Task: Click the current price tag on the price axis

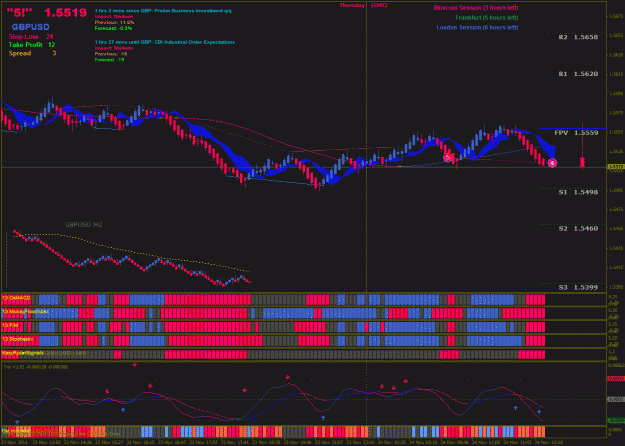Action: click(615, 167)
